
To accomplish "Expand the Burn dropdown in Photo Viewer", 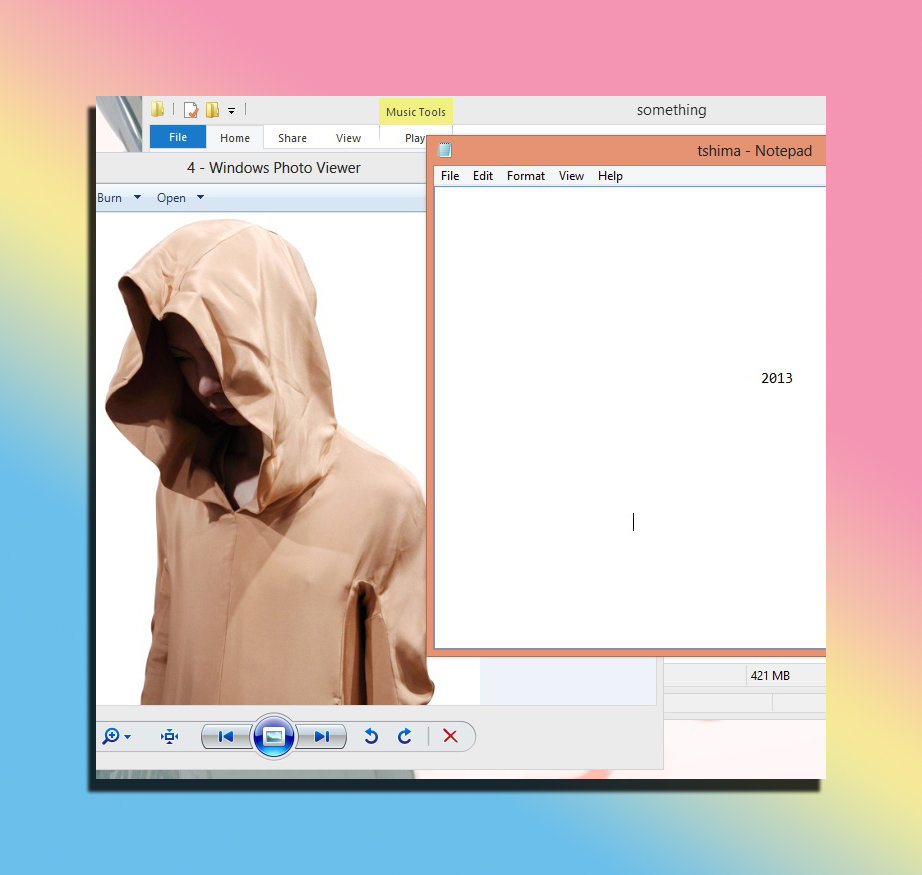I will 138,197.
